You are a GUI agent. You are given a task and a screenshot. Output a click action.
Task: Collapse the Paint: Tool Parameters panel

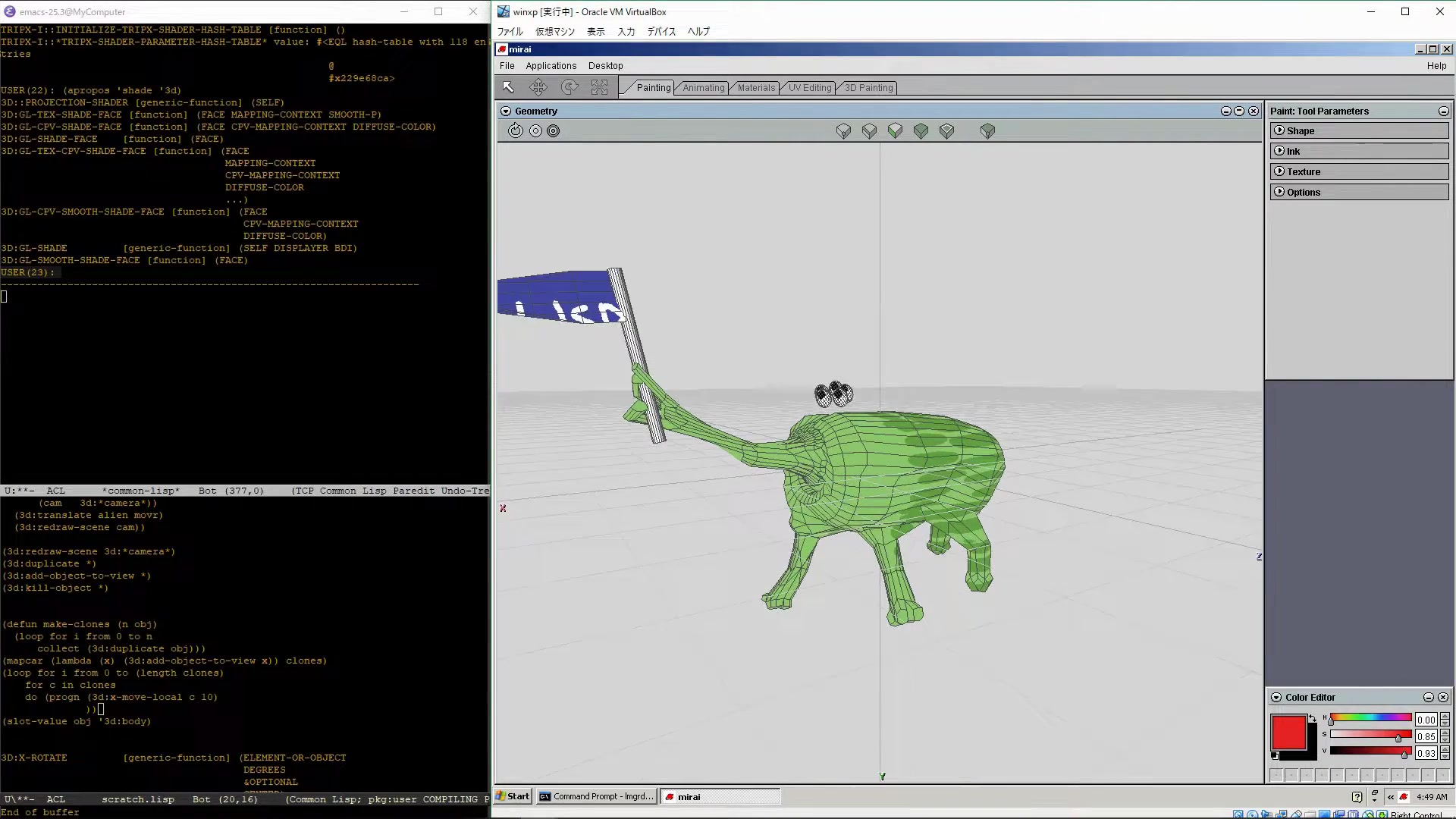point(1444,111)
